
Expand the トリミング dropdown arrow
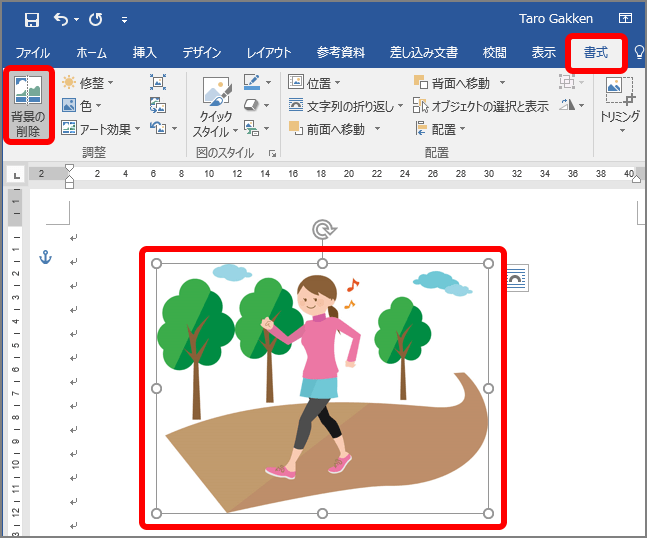point(622,131)
